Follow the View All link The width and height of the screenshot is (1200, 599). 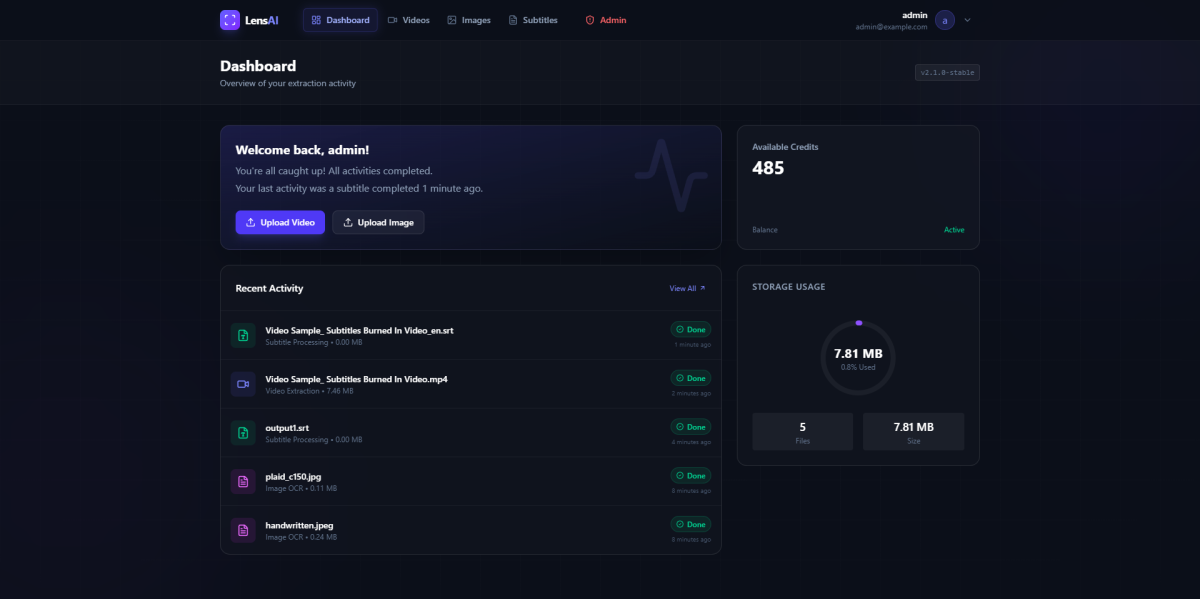point(687,288)
